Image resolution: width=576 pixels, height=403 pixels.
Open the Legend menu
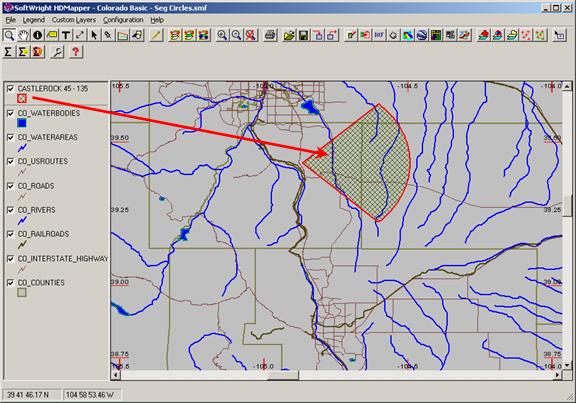33,20
